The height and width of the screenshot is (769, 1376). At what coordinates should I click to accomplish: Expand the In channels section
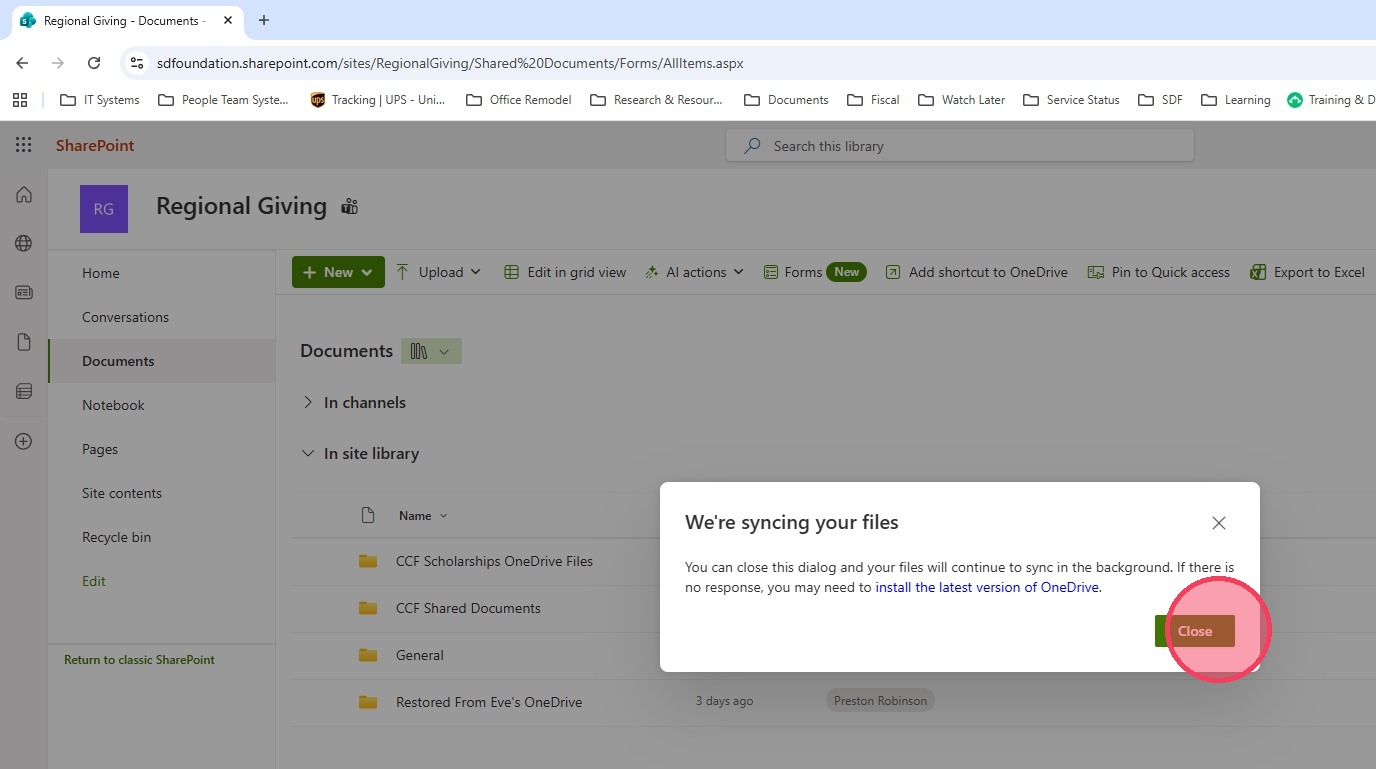pyautogui.click(x=308, y=402)
